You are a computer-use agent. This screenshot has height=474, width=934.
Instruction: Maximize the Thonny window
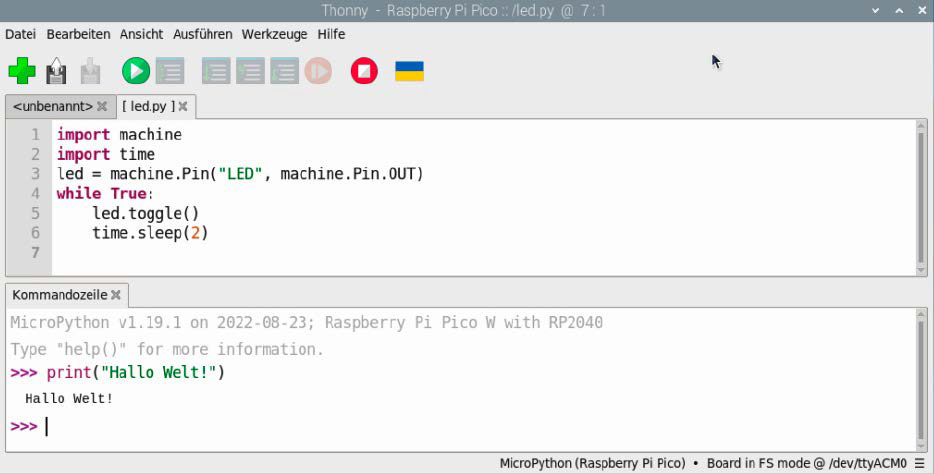click(x=899, y=11)
